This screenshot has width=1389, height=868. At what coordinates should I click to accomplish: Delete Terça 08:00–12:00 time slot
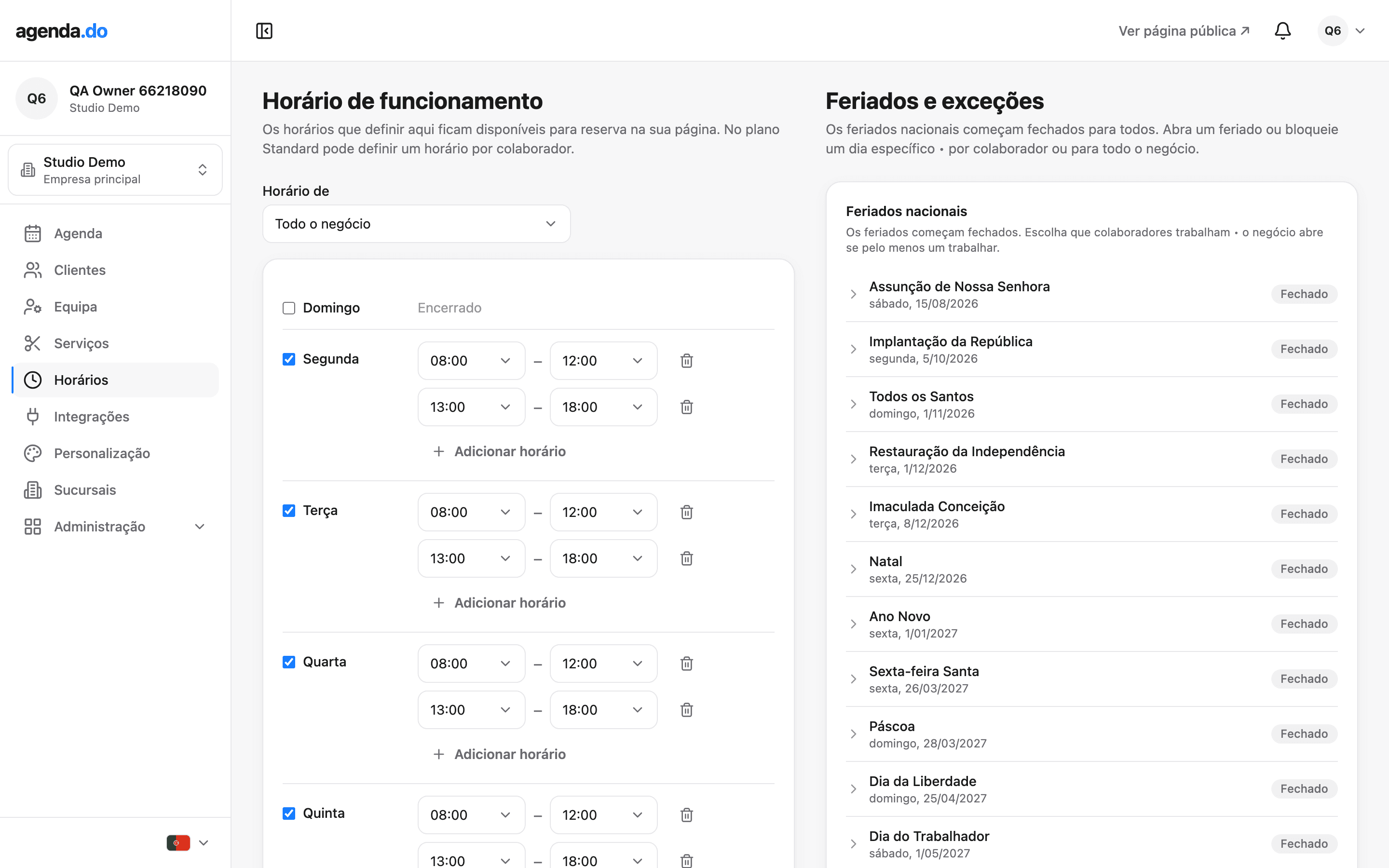pyautogui.click(x=686, y=512)
